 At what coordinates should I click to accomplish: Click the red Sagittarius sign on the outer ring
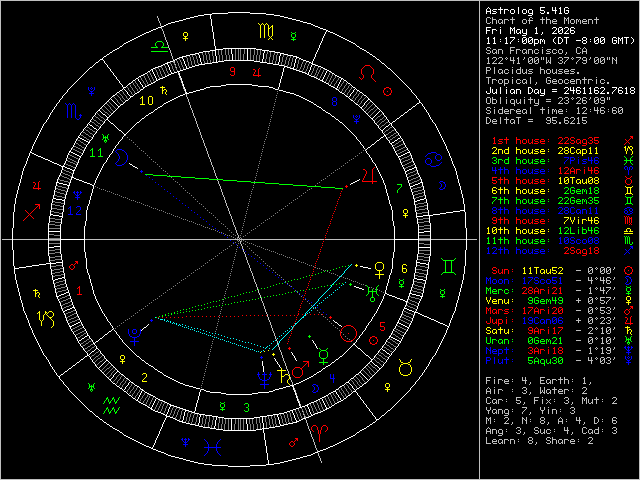point(31,212)
